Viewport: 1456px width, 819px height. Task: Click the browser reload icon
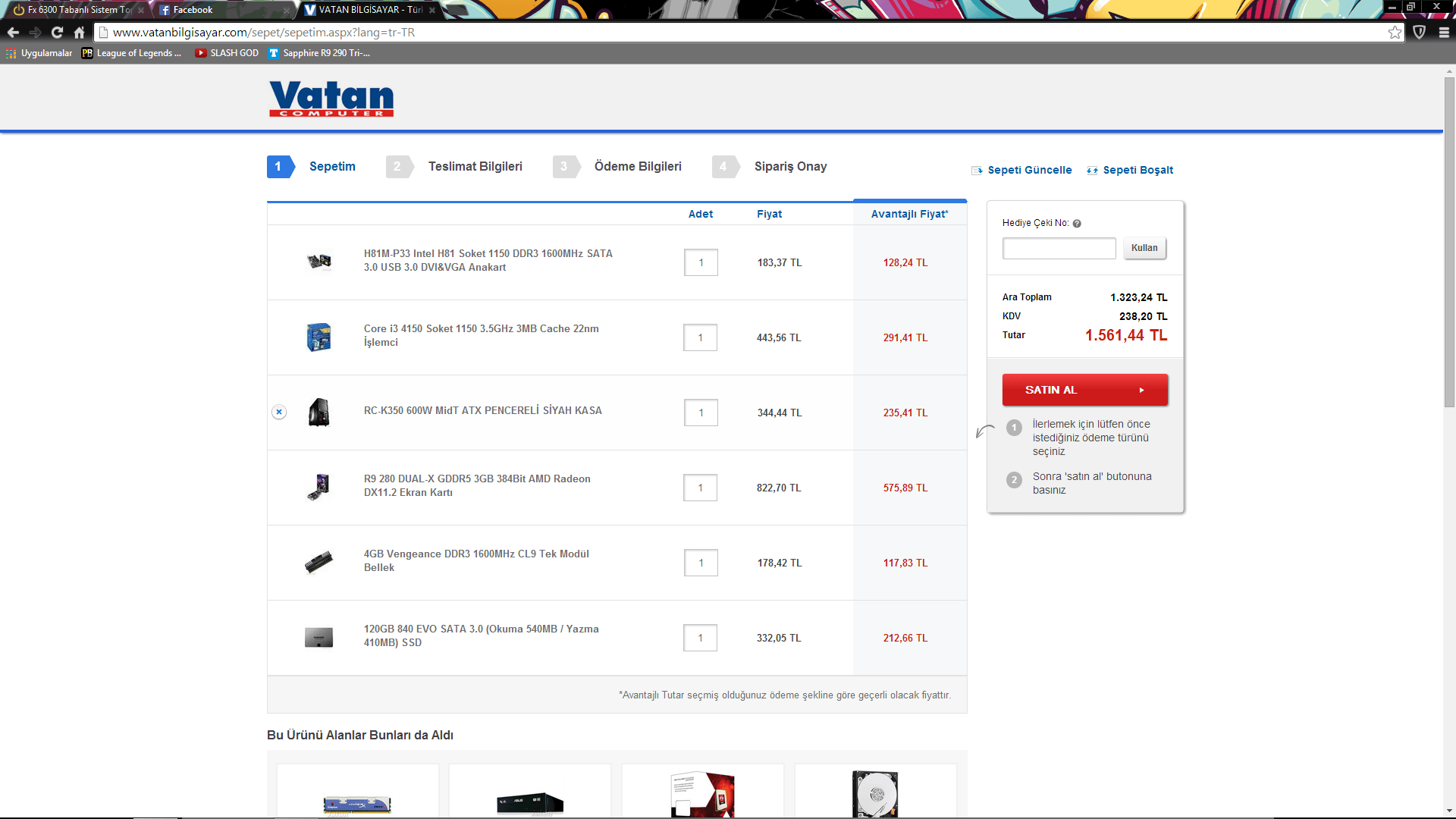click(57, 33)
